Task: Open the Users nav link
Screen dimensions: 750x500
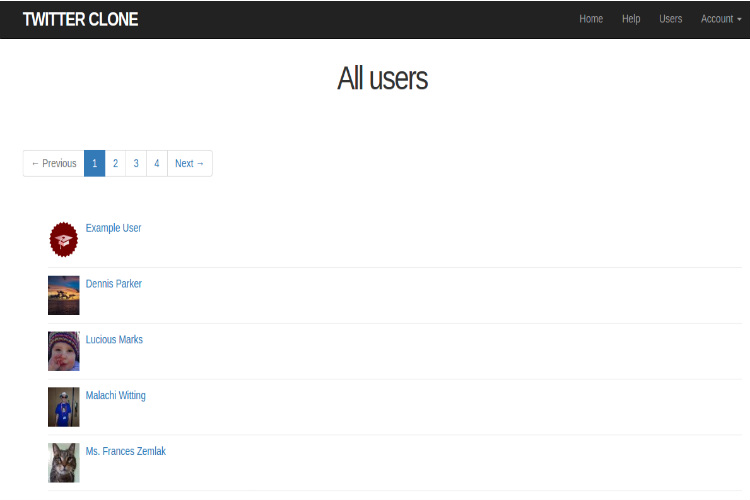Action: 670,19
